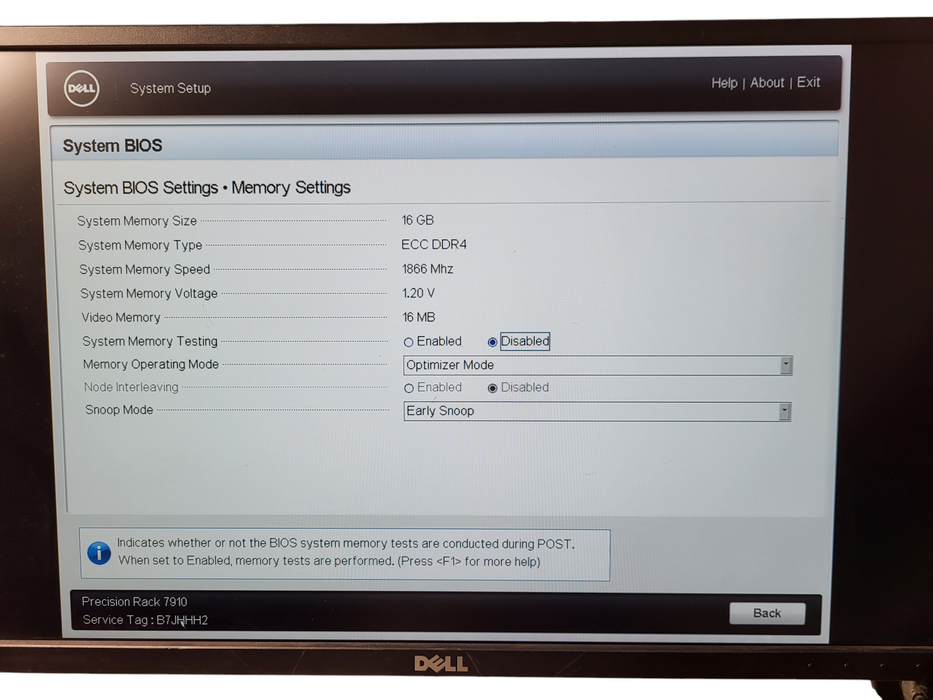Image resolution: width=933 pixels, height=700 pixels.
Task: Click the System Memory Testing label
Action: click(150, 341)
